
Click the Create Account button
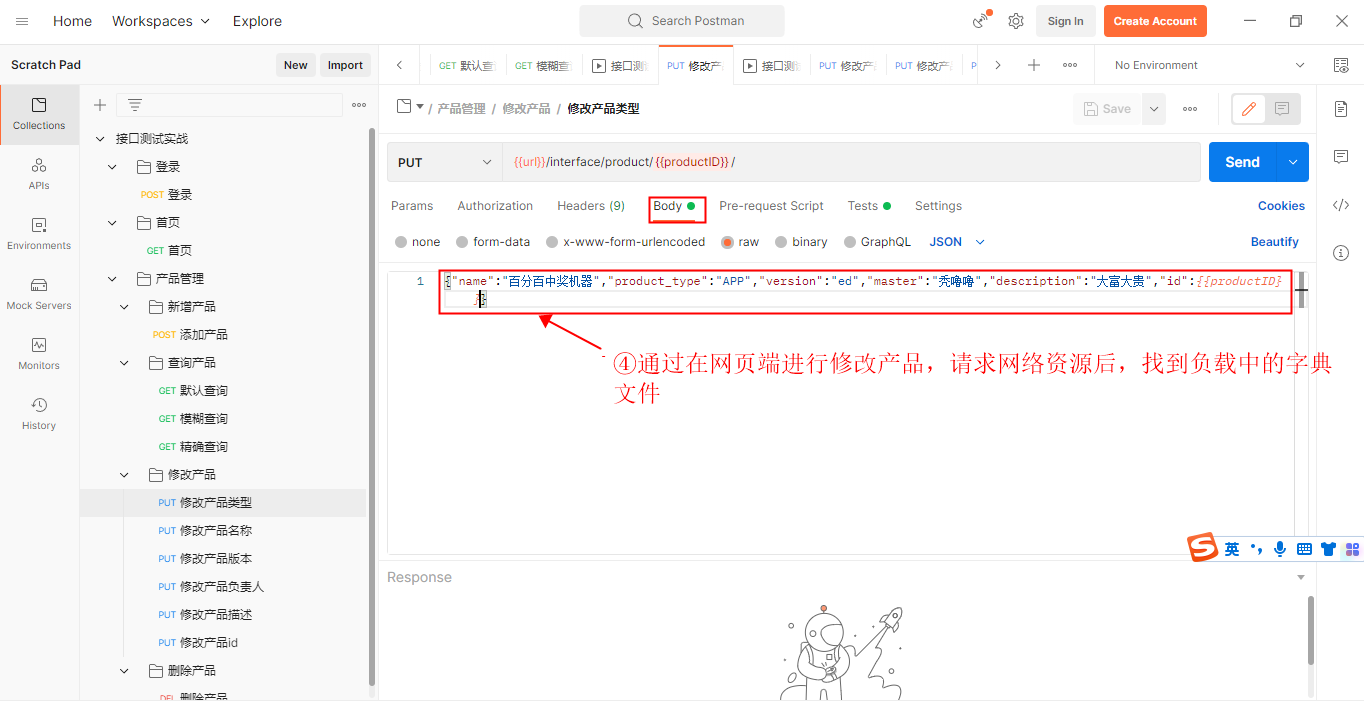pyautogui.click(x=1155, y=21)
